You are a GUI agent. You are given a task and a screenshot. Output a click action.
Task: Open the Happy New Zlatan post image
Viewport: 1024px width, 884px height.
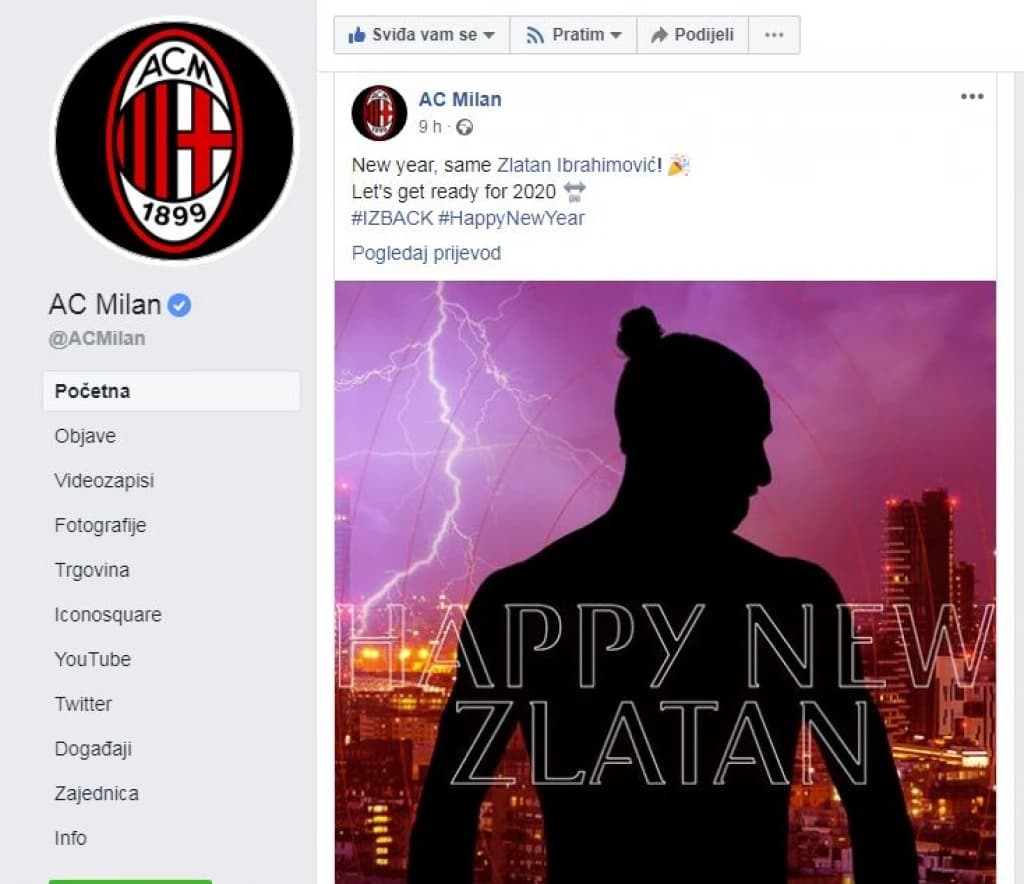pos(665,582)
